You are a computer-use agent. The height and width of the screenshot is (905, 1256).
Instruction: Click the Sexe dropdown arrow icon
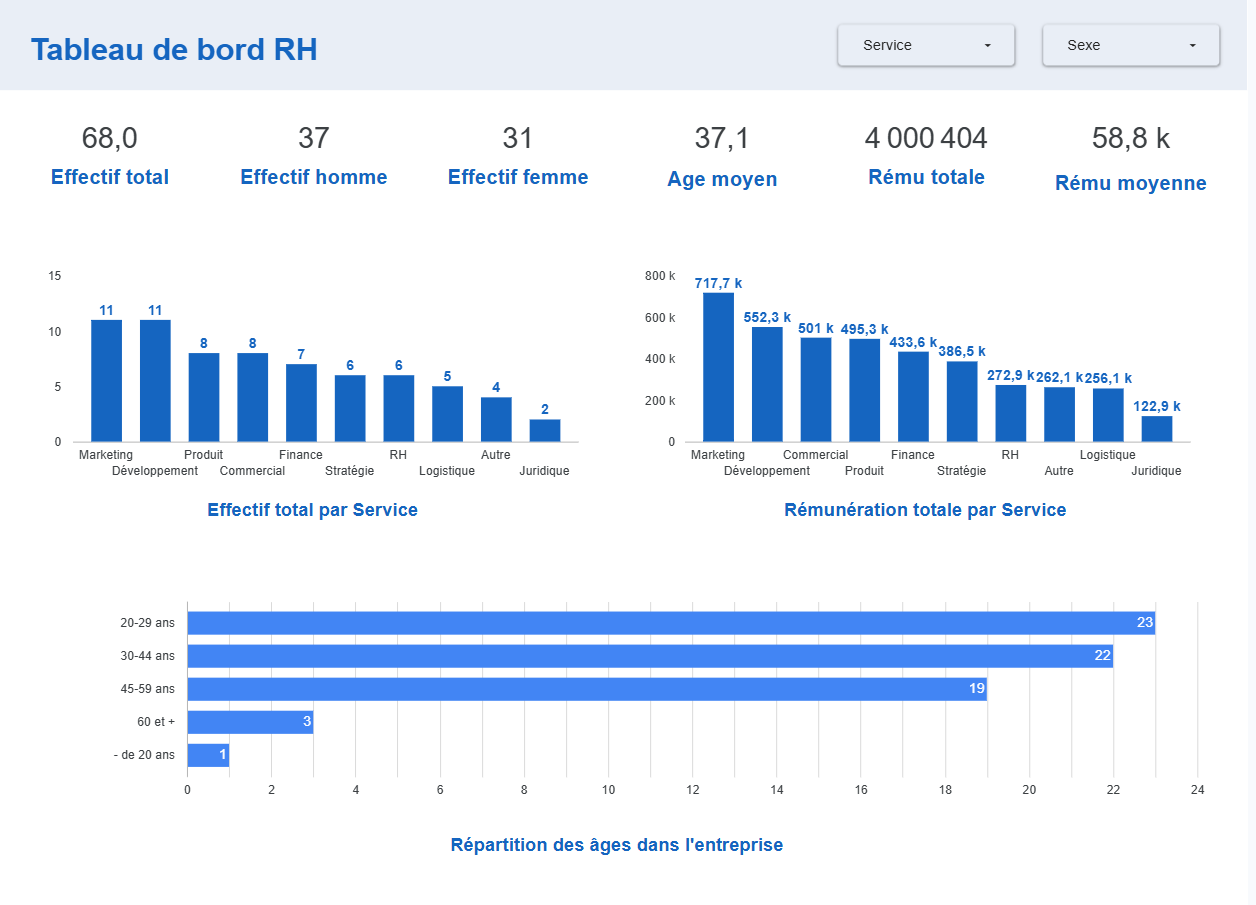pos(1192,46)
